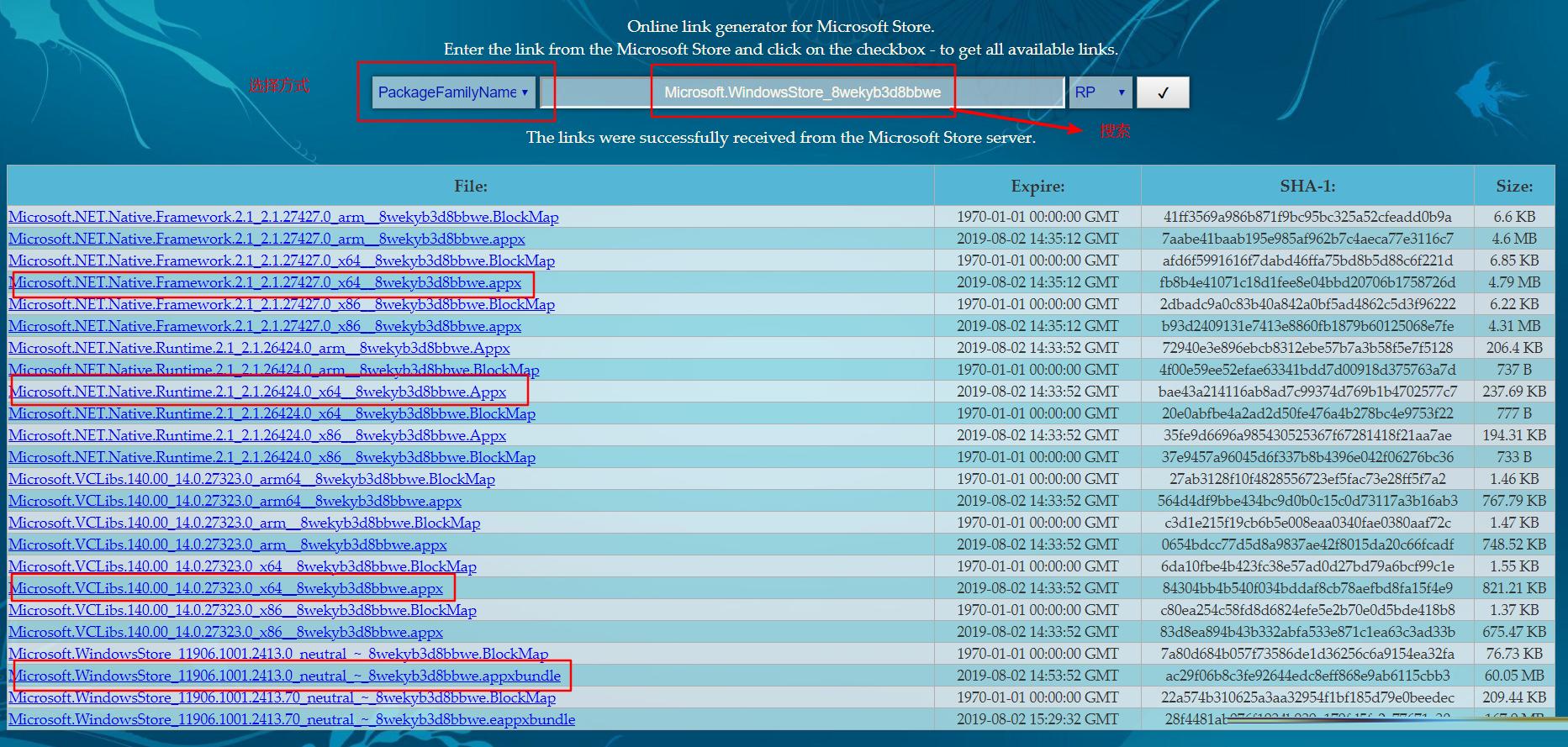The image size is (1568, 747).
Task: Click the 2019-08-02 15:29:32 GMT expiry cell
Action: [x=1037, y=719]
